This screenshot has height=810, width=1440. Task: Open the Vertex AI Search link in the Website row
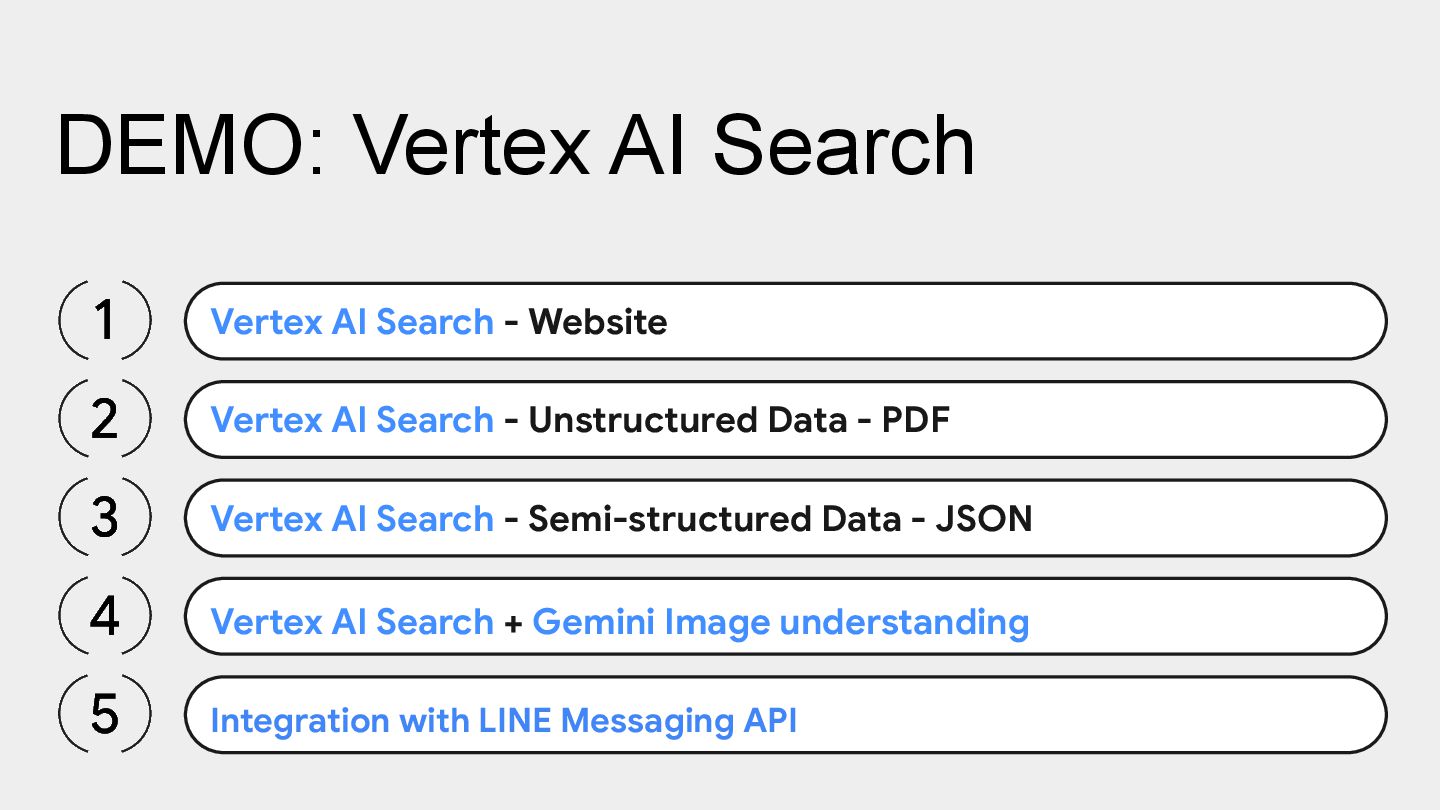click(x=352, y=322)
